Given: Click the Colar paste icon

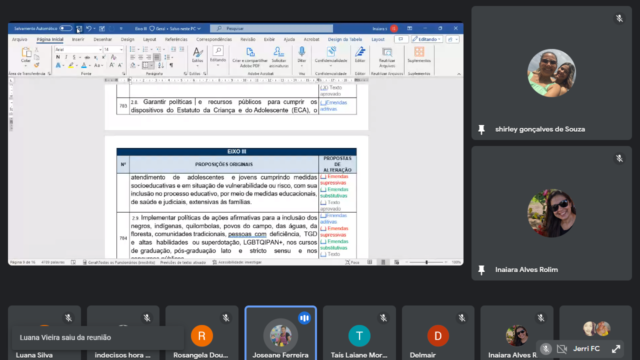Looking at the screenshot, I should point(26,53).
